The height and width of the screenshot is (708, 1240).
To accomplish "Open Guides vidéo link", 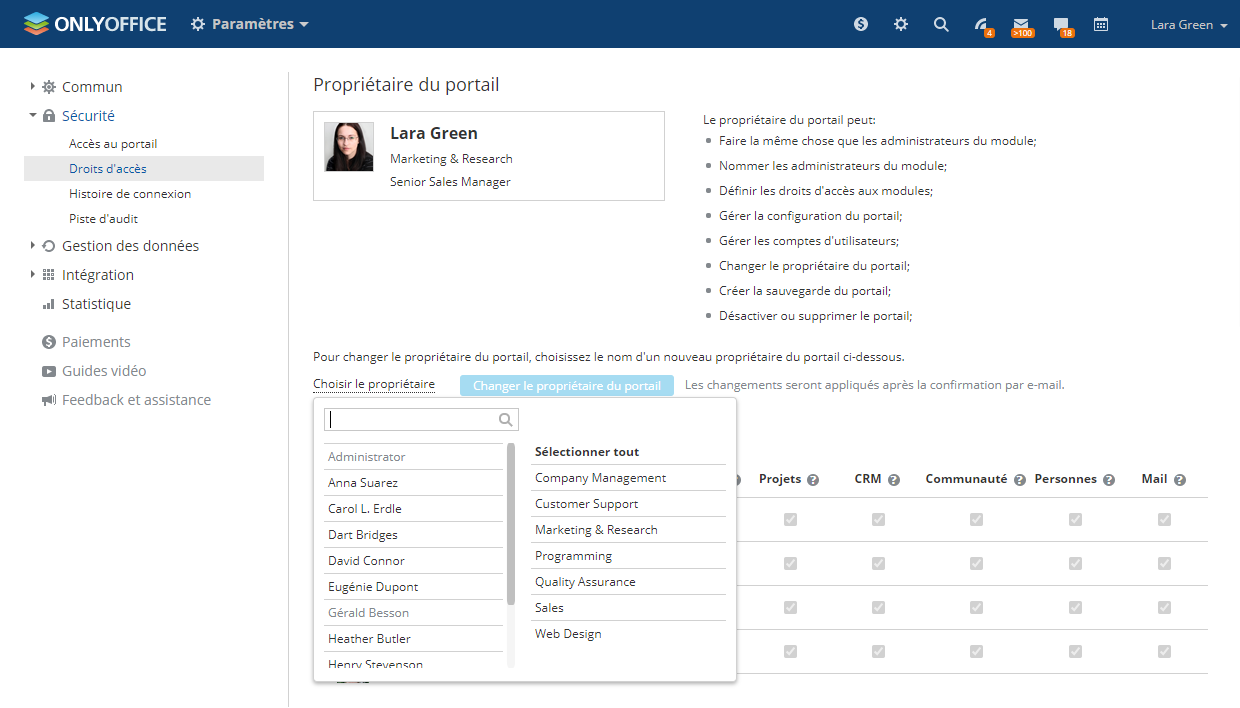I will coord(104,371).
